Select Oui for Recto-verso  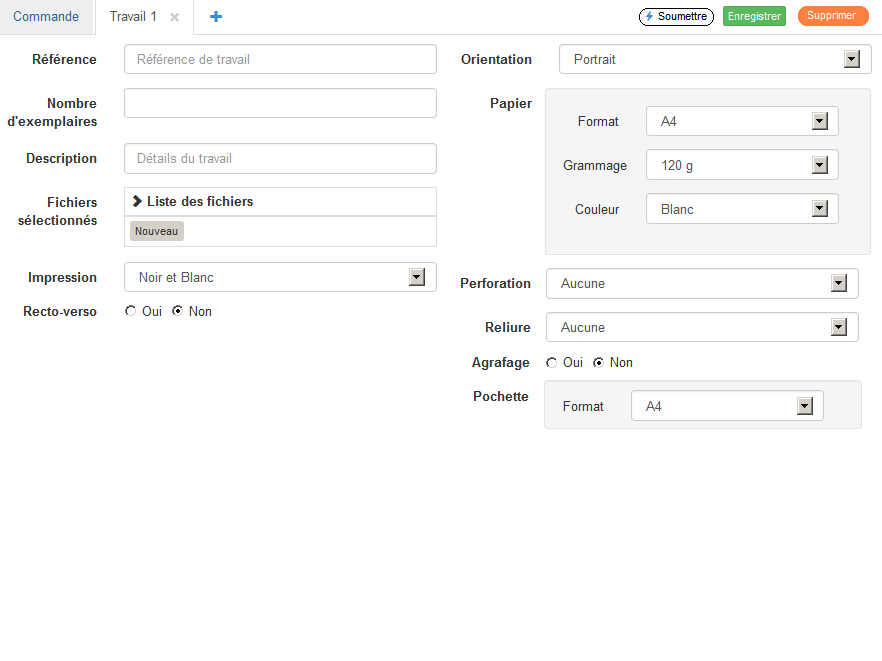coord(130,311)
